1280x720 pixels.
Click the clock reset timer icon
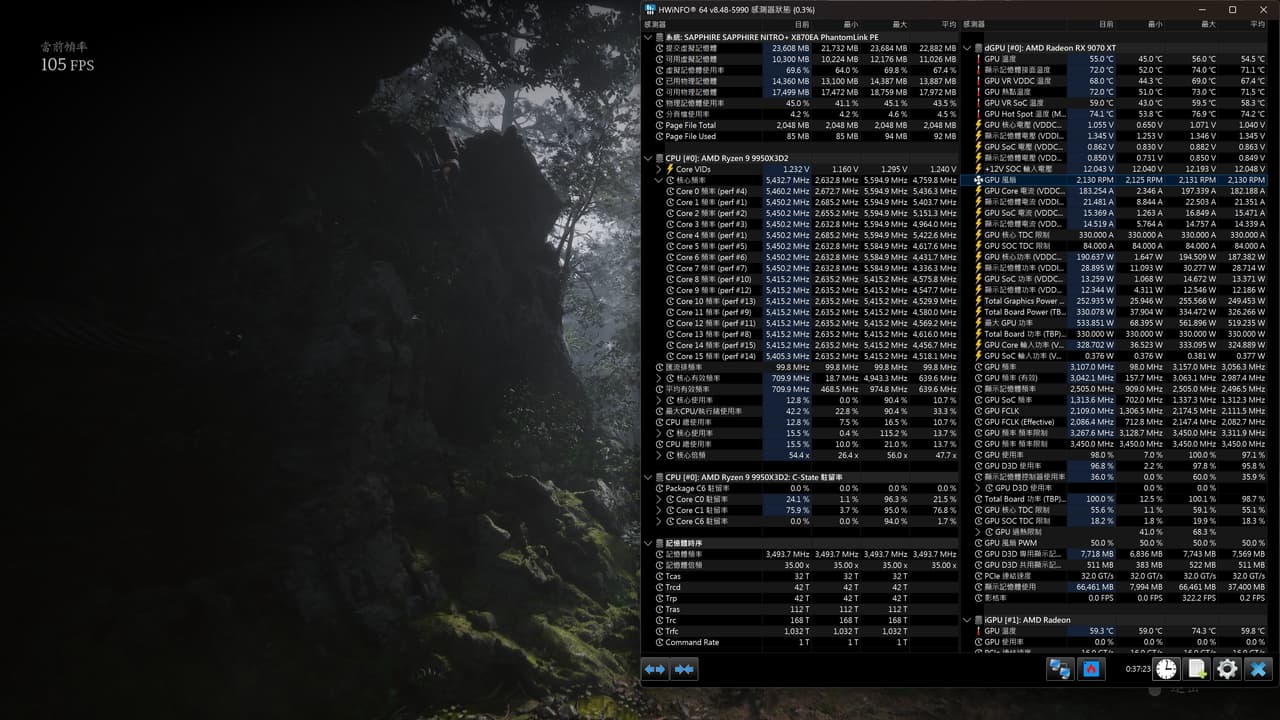tap(1166, 669)
